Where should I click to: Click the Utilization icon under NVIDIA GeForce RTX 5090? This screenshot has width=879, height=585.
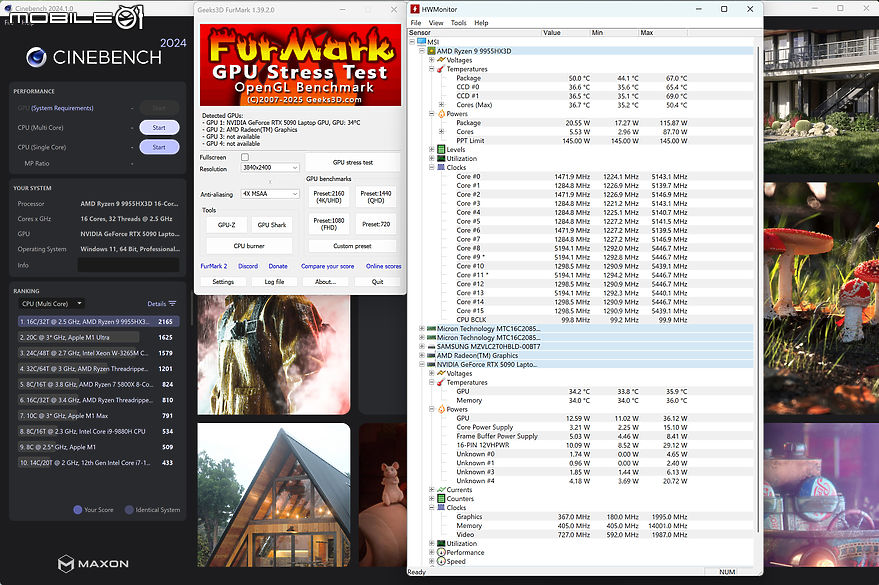[x=441, y=544]
